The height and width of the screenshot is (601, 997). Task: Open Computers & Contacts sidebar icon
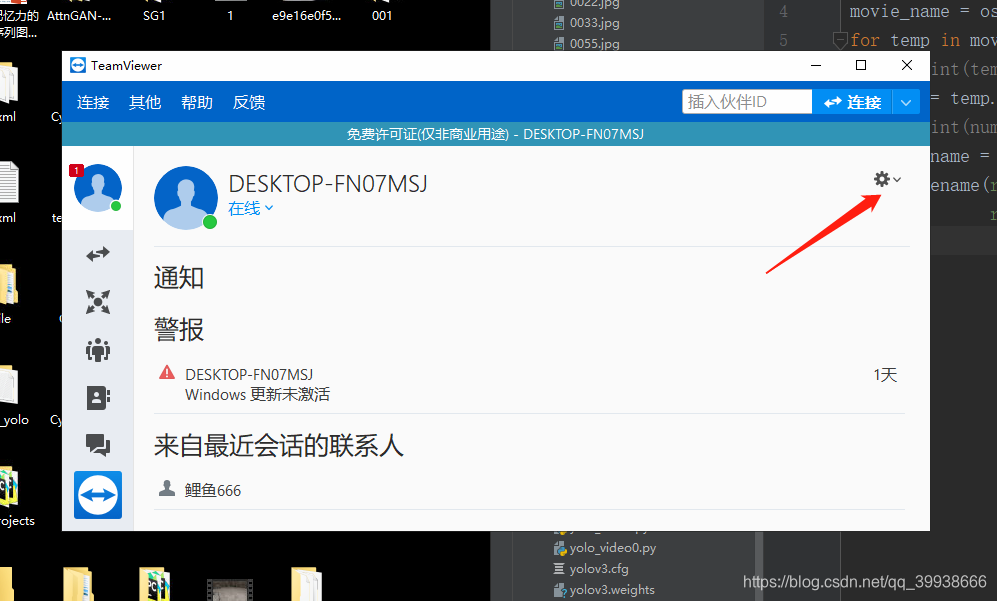[98, 397]
